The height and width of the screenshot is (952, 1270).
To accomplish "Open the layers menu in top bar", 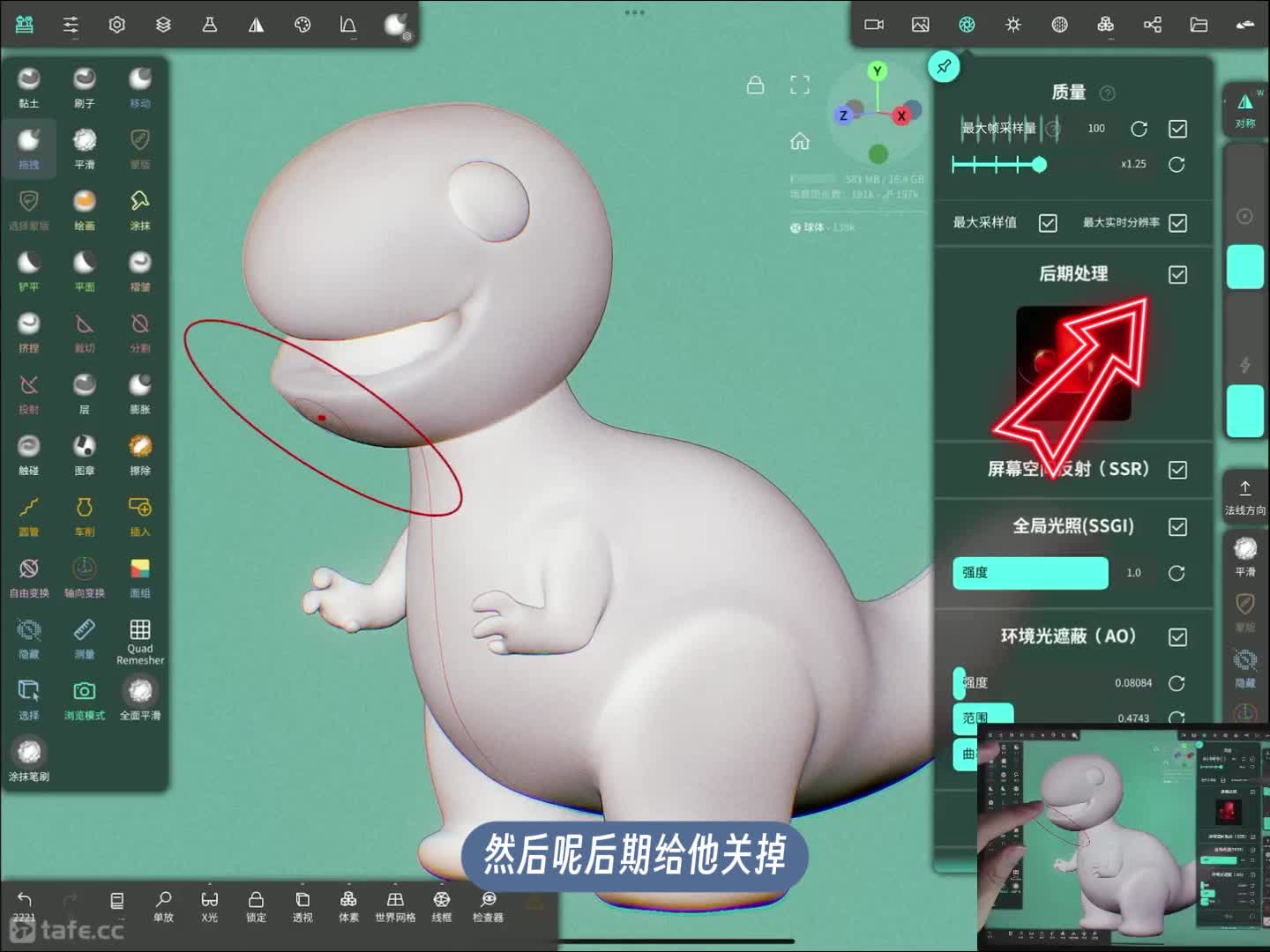I will 163,25.
